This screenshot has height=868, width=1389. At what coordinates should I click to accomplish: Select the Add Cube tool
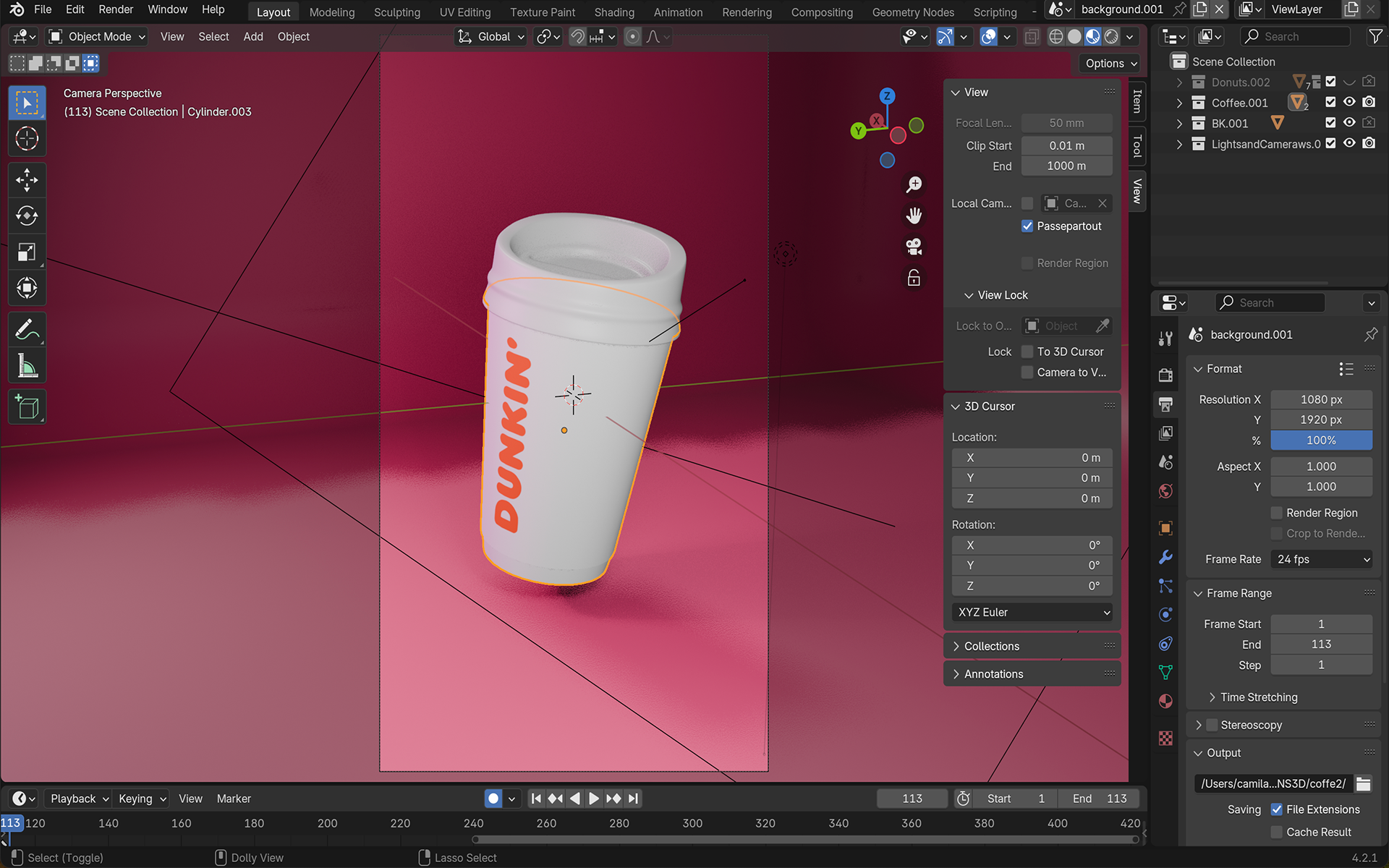[x=27, y=407]
